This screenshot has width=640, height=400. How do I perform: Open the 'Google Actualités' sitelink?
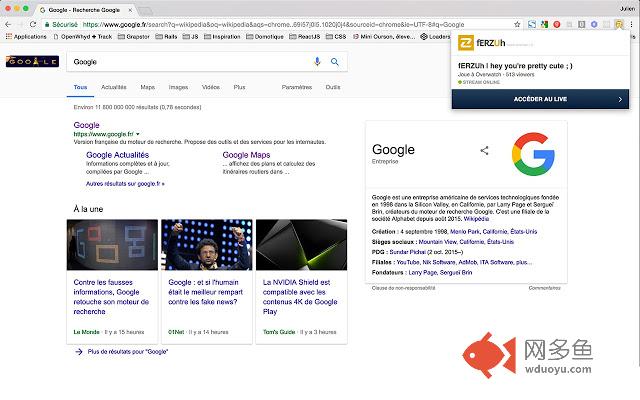point(118,155)
